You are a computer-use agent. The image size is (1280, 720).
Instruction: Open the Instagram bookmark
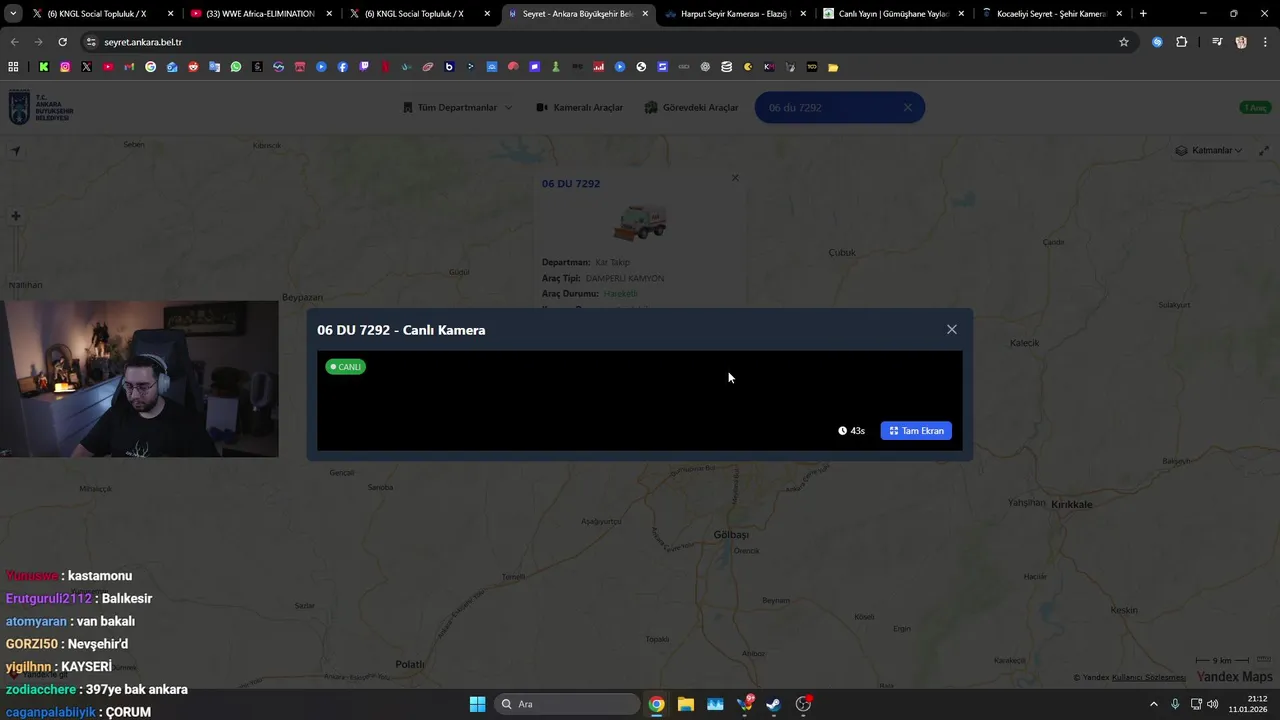pyautogui.click(x=65, y=67)
